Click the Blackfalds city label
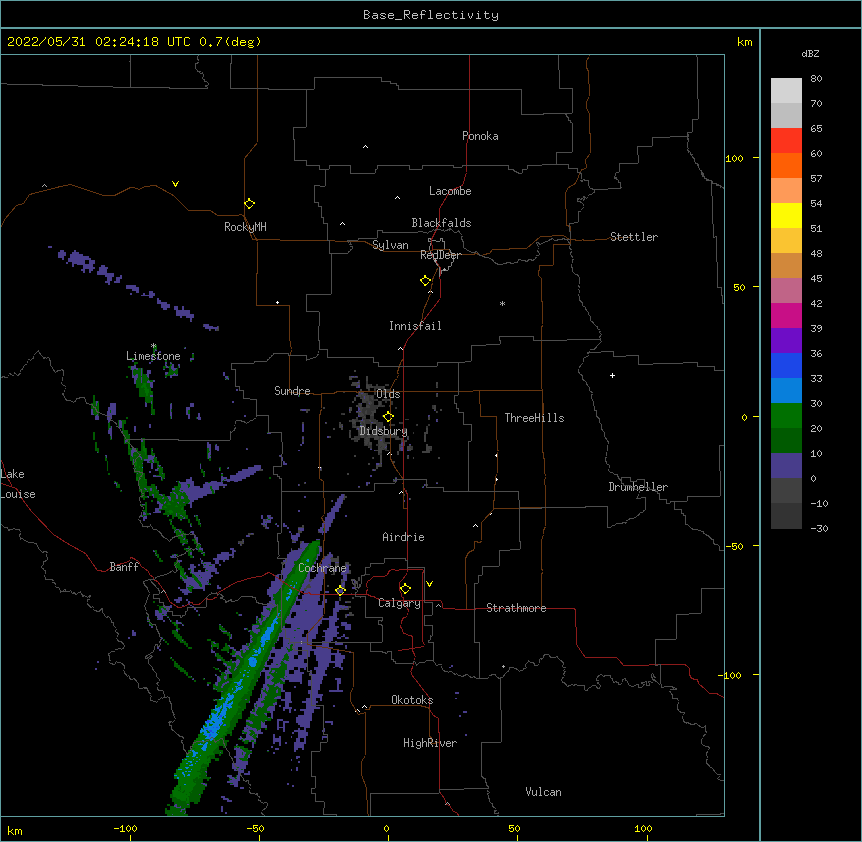 [x=441, y=223]
